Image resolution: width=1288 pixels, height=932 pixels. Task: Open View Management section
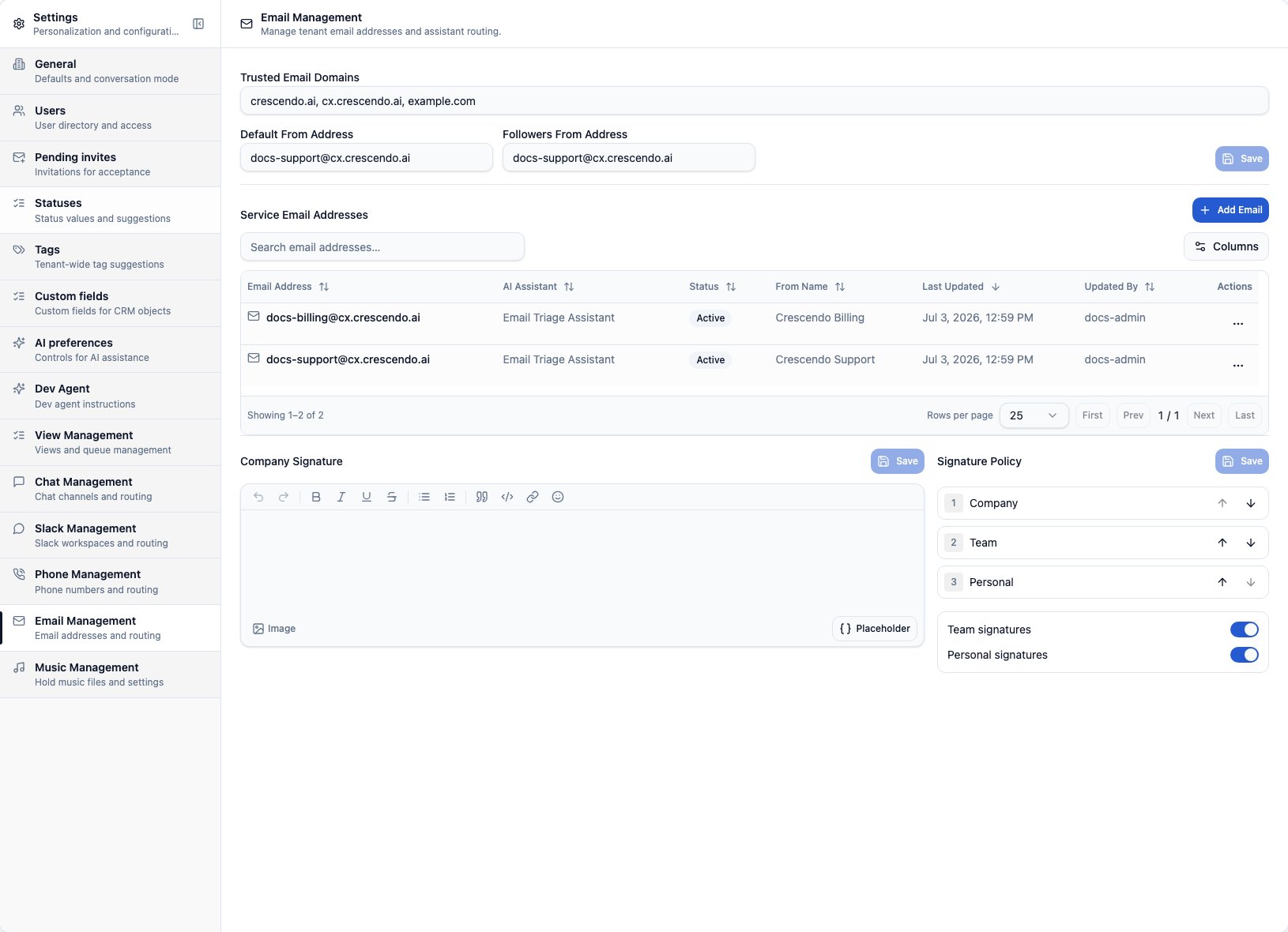pyautogui.click(x=110, y=442)
